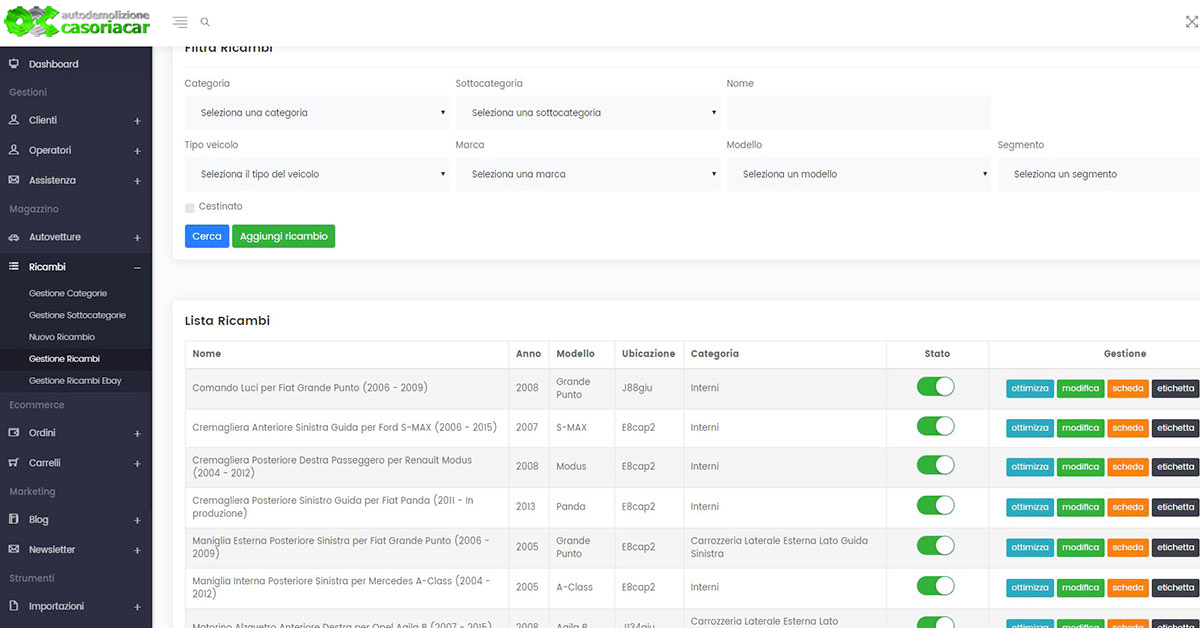
Task: Click ottimizza for Comando Luci row
Action: point(1029,388)
